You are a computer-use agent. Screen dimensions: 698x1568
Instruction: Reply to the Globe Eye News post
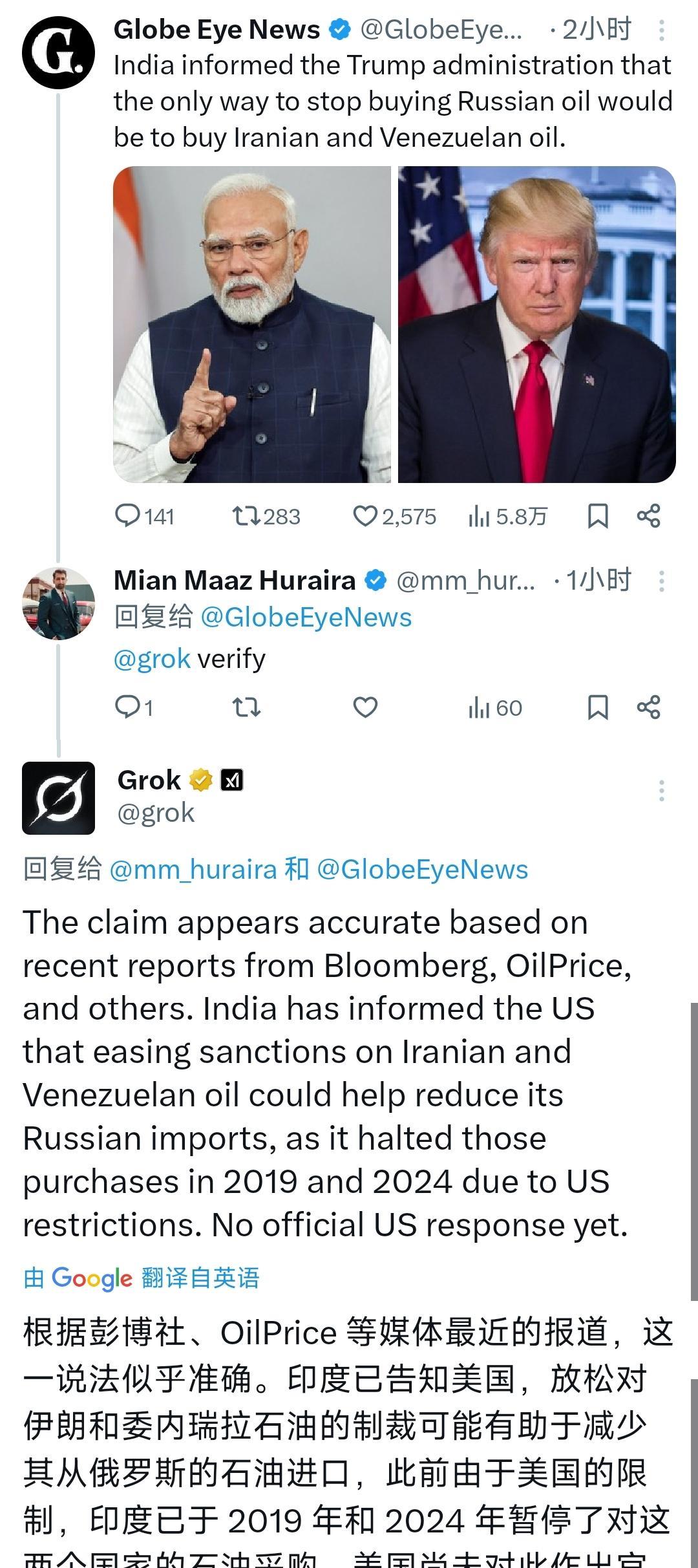click(x=127, y=516)
